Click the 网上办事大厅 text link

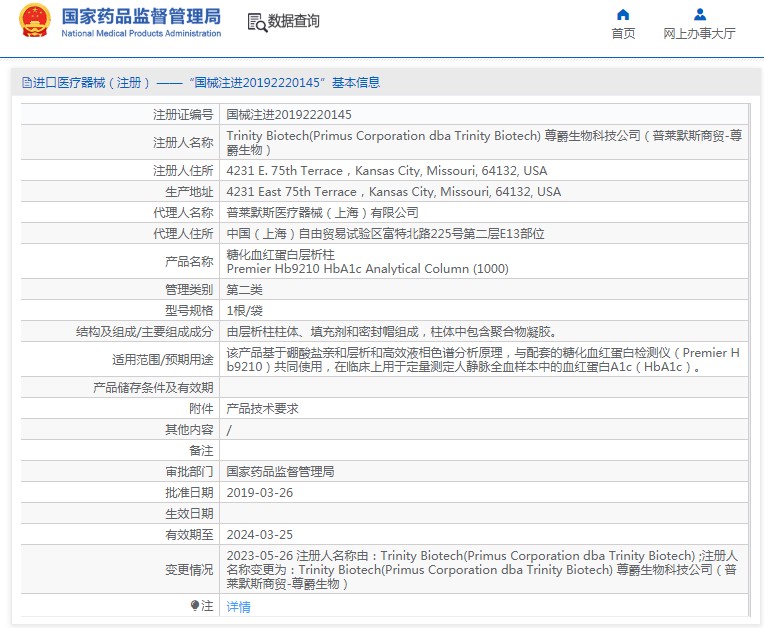(699, 34)
